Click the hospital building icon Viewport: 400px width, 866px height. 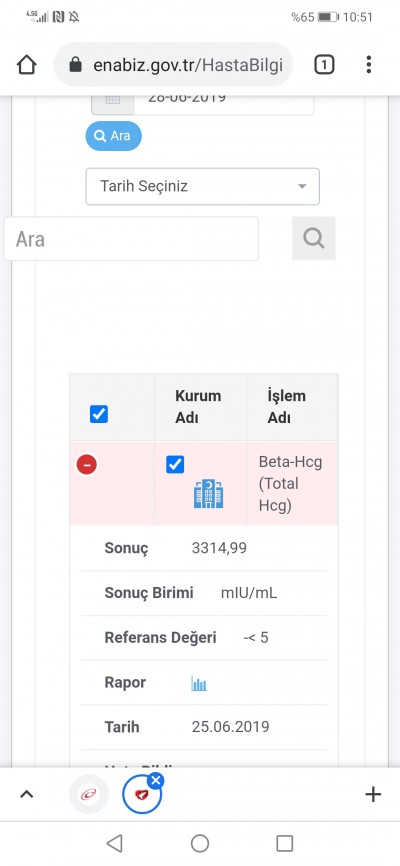[208, 493]
